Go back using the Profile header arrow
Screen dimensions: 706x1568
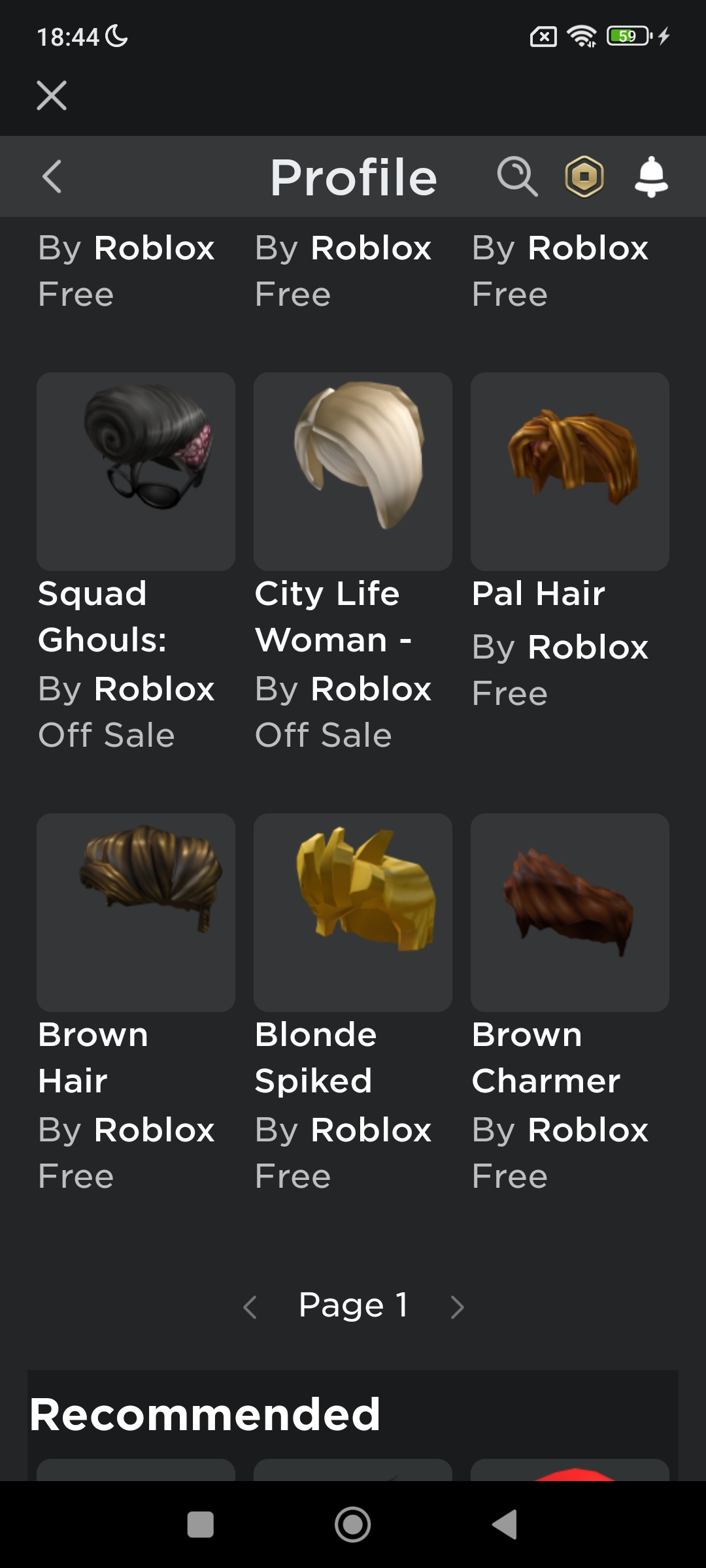pos(52,176)
